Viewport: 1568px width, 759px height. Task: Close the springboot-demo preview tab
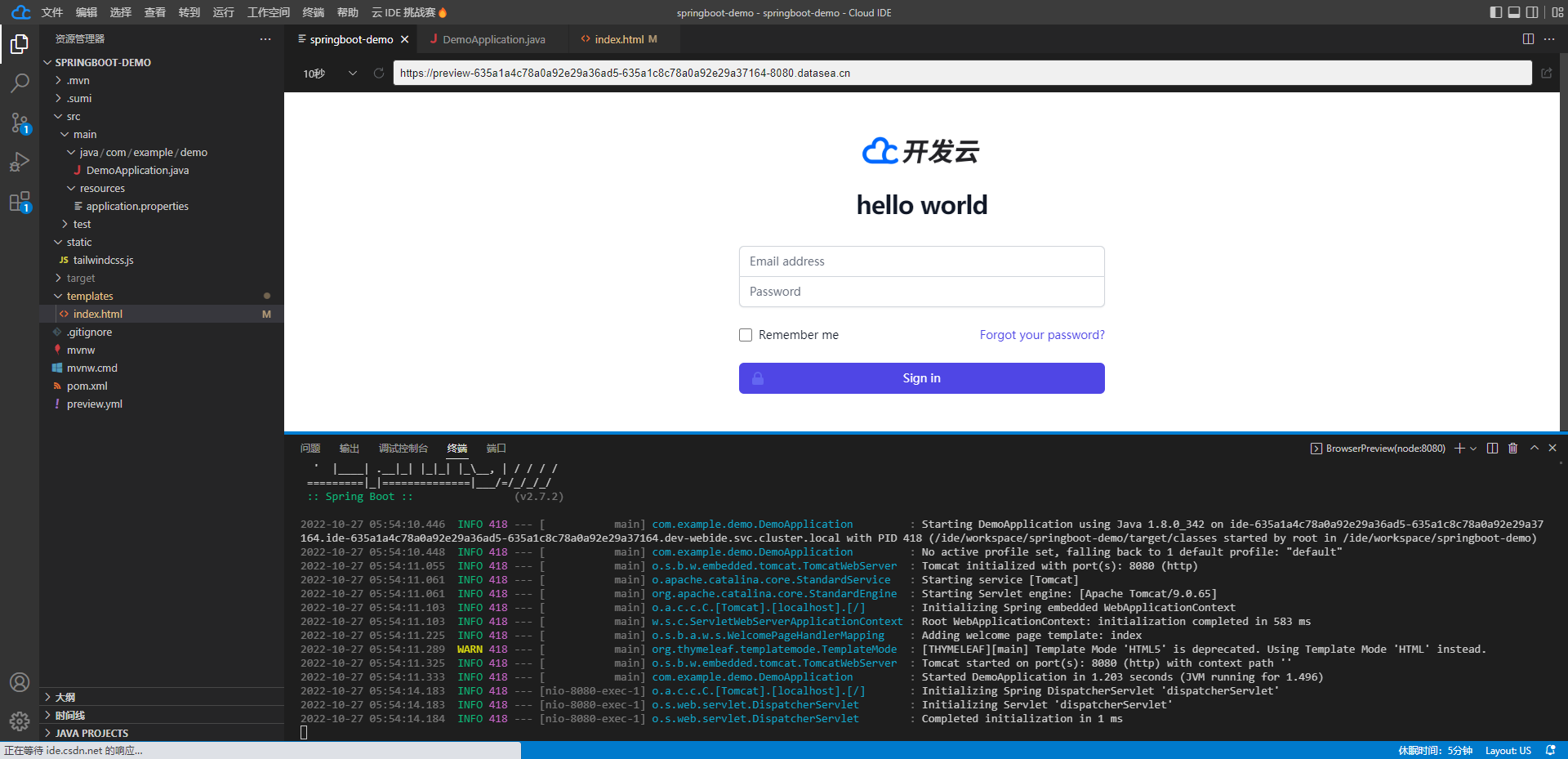pyautogui.click(x=404, y=39)
